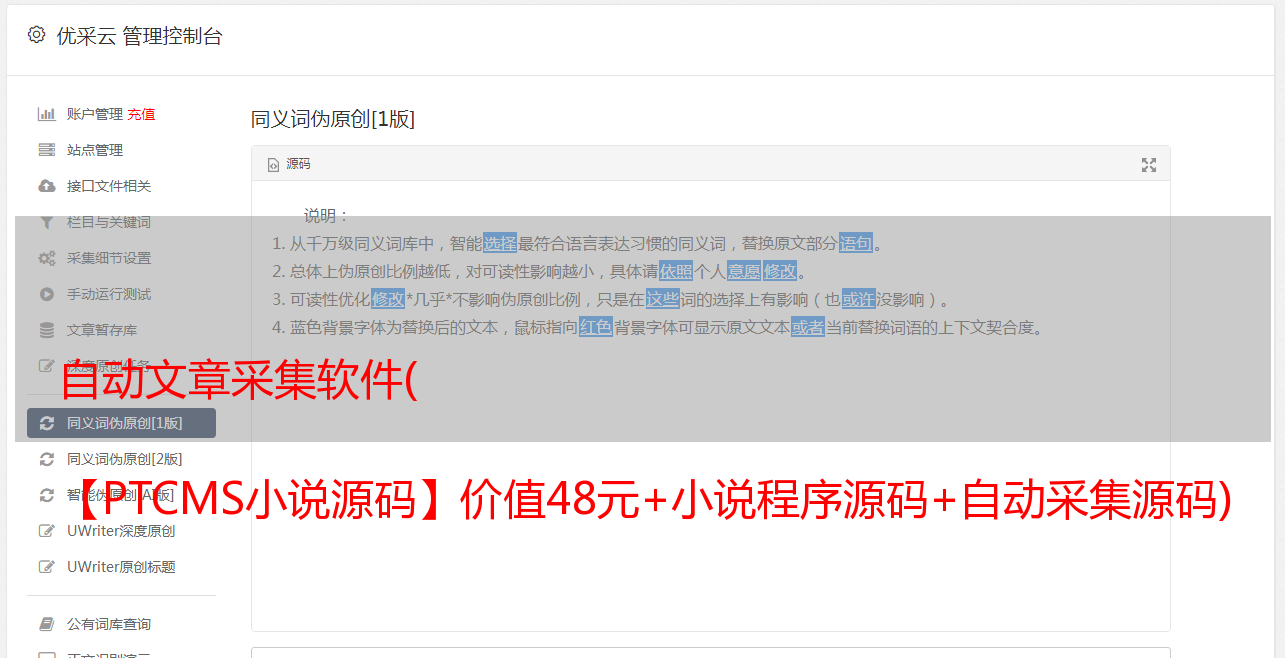Click the 手动运行测试 play icon

coord(46,294)
